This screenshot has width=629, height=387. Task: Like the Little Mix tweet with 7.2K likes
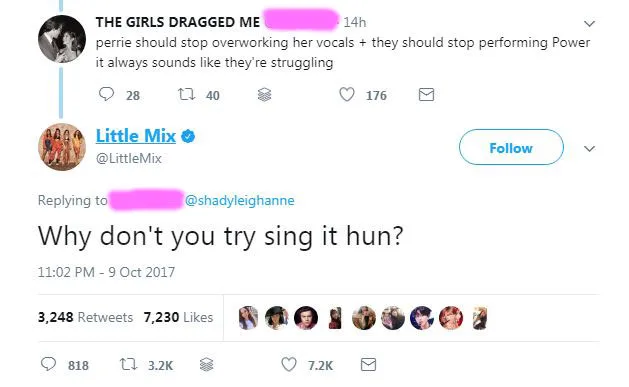289,364
